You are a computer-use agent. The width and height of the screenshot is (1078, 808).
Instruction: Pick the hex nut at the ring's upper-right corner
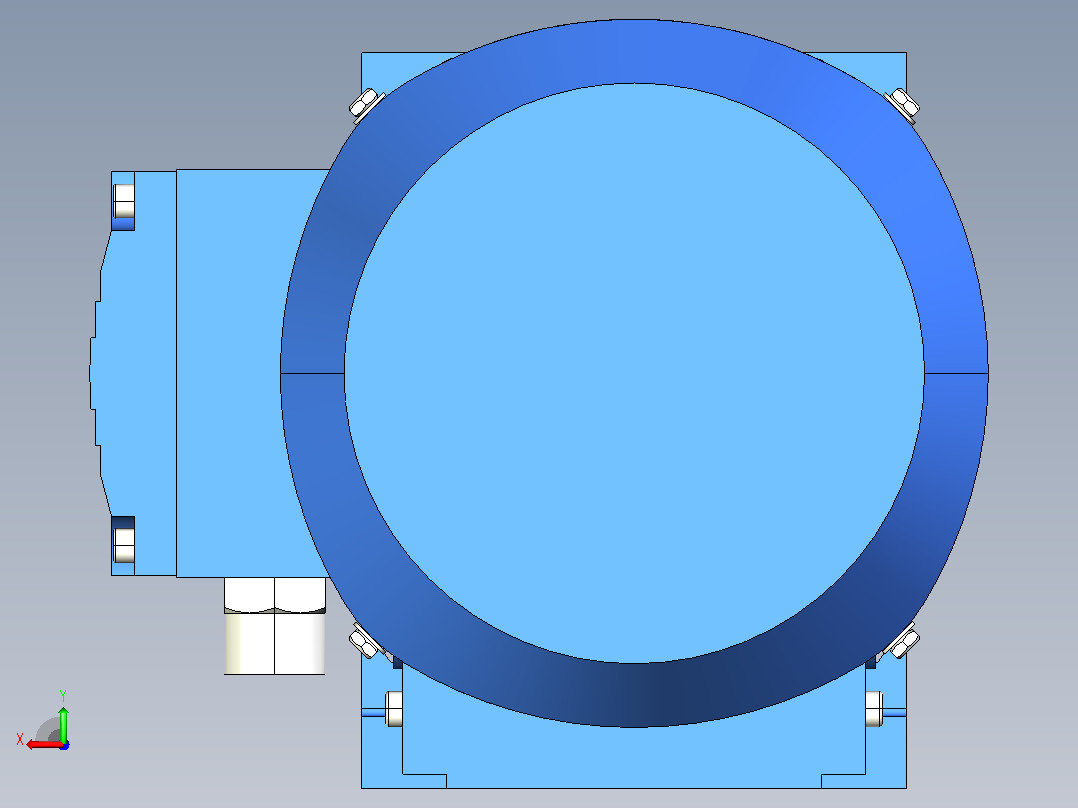903,104
